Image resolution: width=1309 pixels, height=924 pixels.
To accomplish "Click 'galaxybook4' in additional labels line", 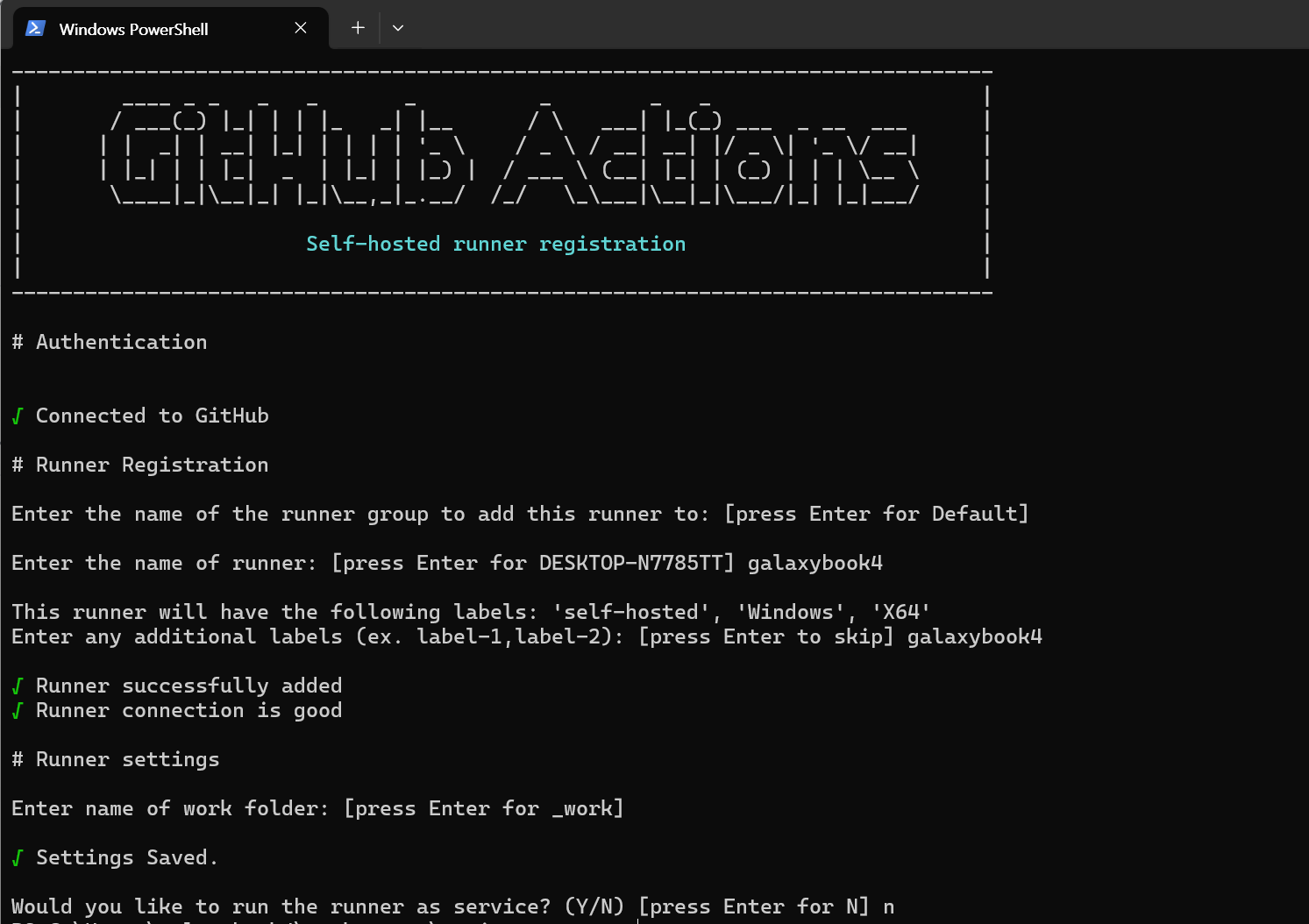I will (x=975, y=636).
